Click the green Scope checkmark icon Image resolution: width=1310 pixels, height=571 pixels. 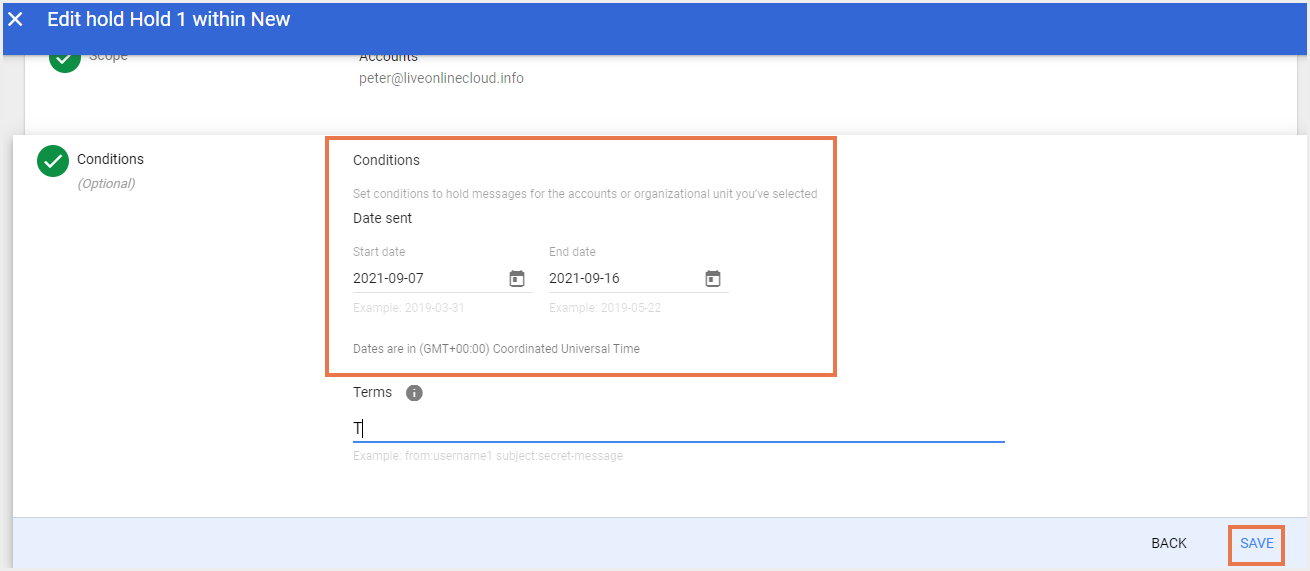click(65, 58)
